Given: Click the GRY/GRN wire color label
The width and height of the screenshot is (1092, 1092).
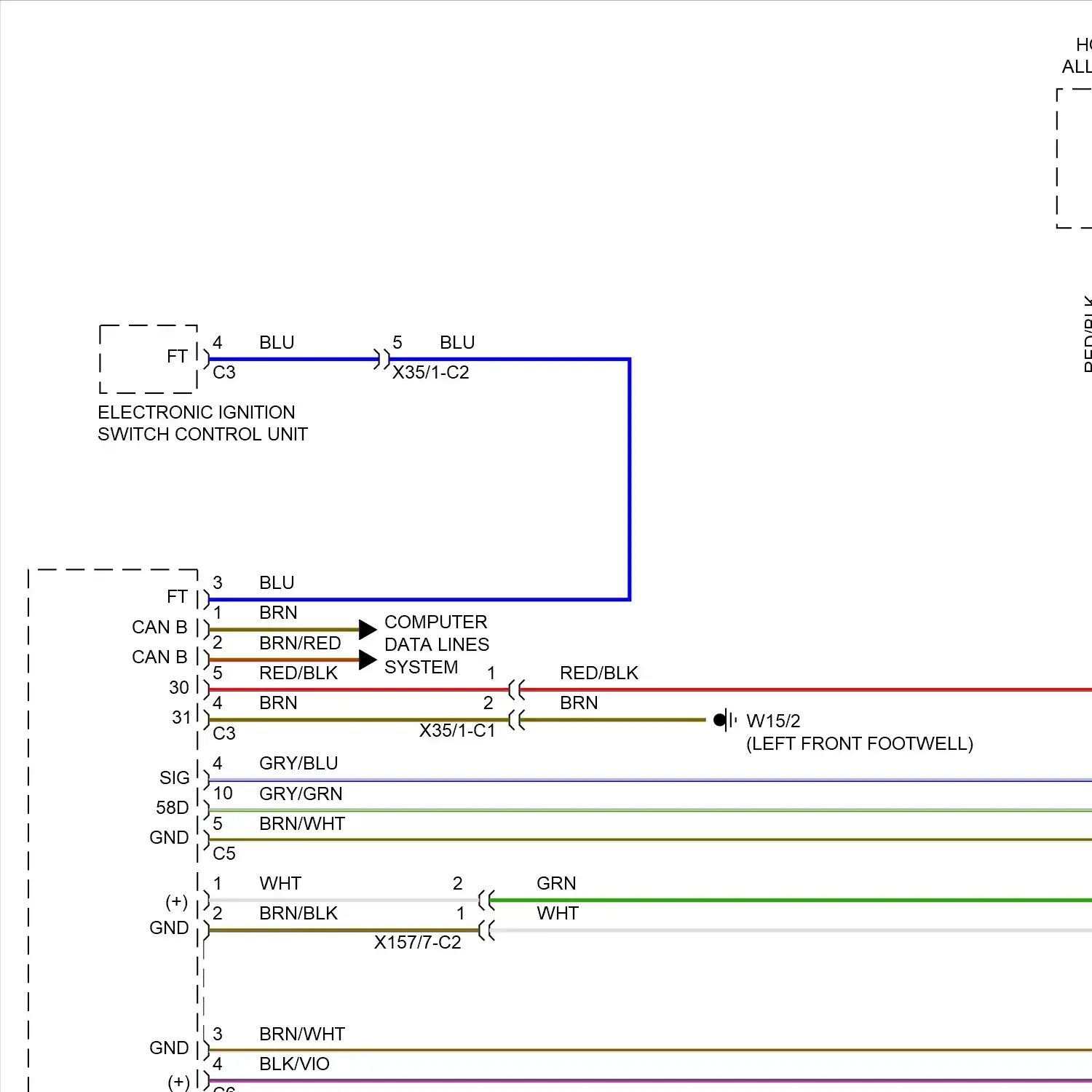Looking at the screenshot, I should (x=301, y=794).
